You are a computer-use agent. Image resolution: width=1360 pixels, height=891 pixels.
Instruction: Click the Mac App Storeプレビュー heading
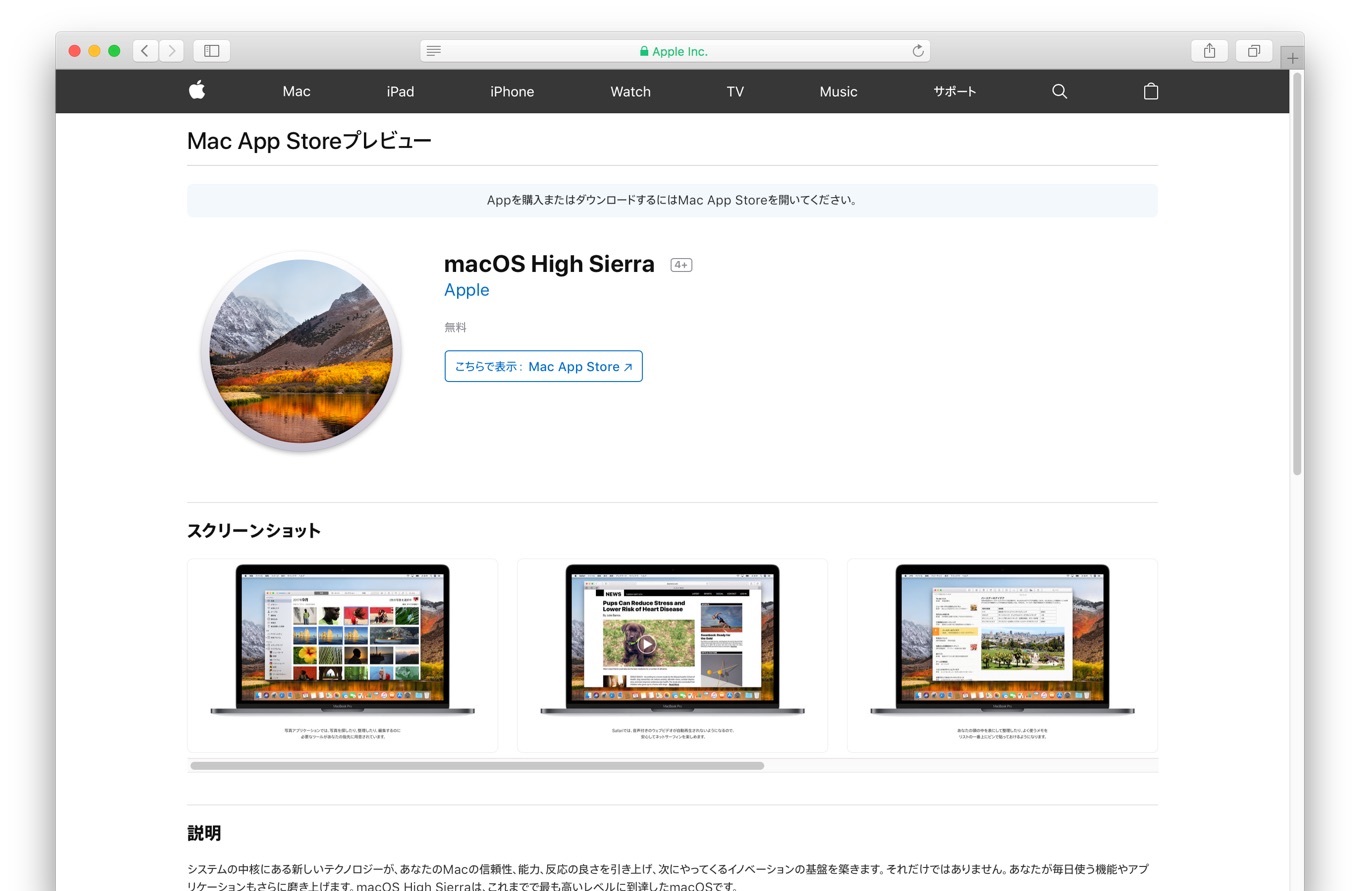pos(309,141)
